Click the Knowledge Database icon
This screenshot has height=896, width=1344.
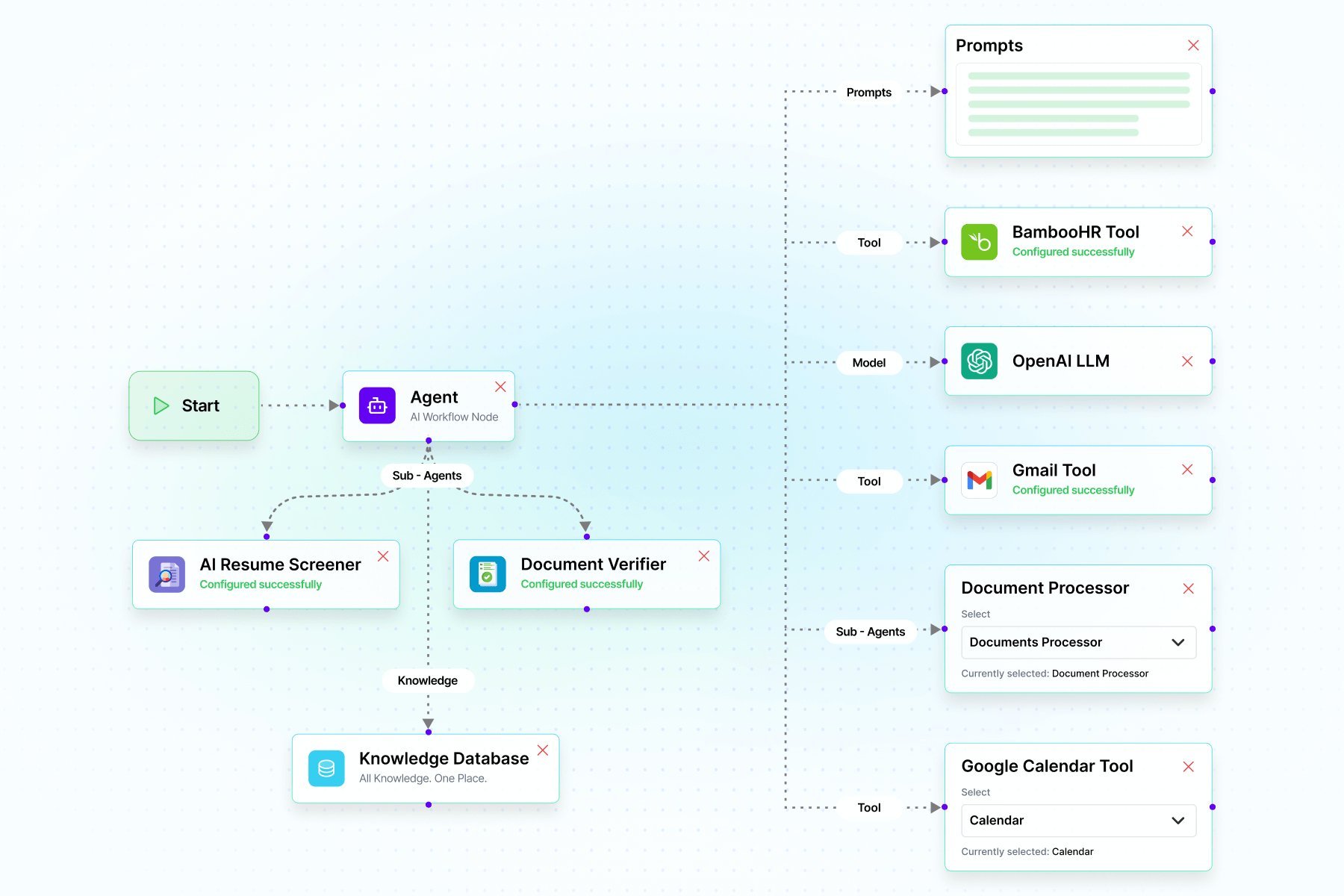[326, 768]
